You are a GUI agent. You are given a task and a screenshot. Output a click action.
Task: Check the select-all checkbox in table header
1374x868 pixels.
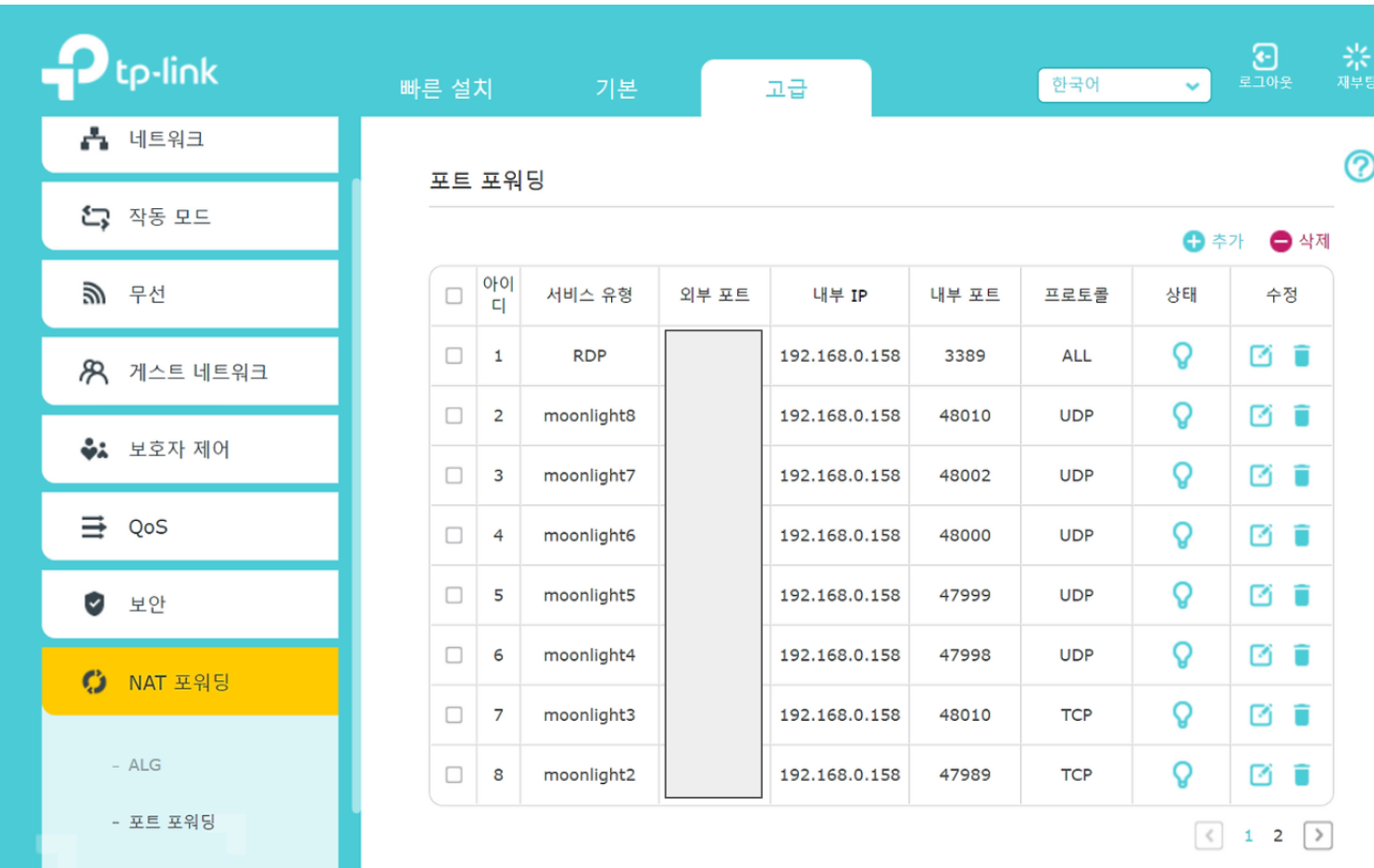[x=454, y=295]
